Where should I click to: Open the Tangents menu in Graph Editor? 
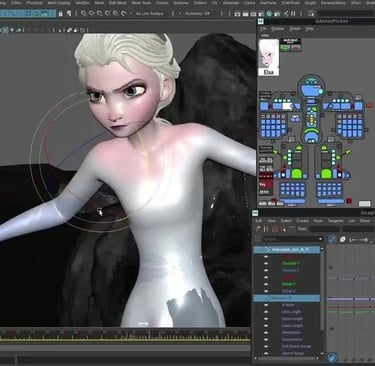pos(335,221)
